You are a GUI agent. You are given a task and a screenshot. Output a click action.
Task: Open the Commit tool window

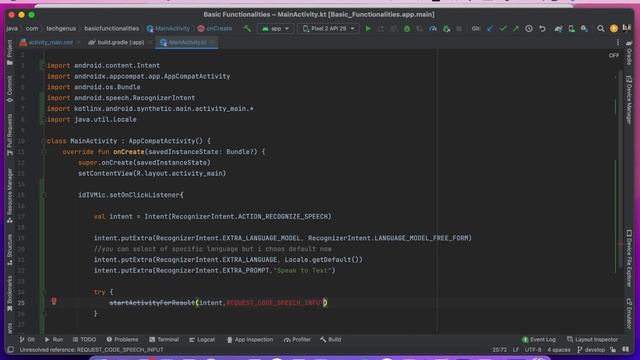(x=10, y=89)
